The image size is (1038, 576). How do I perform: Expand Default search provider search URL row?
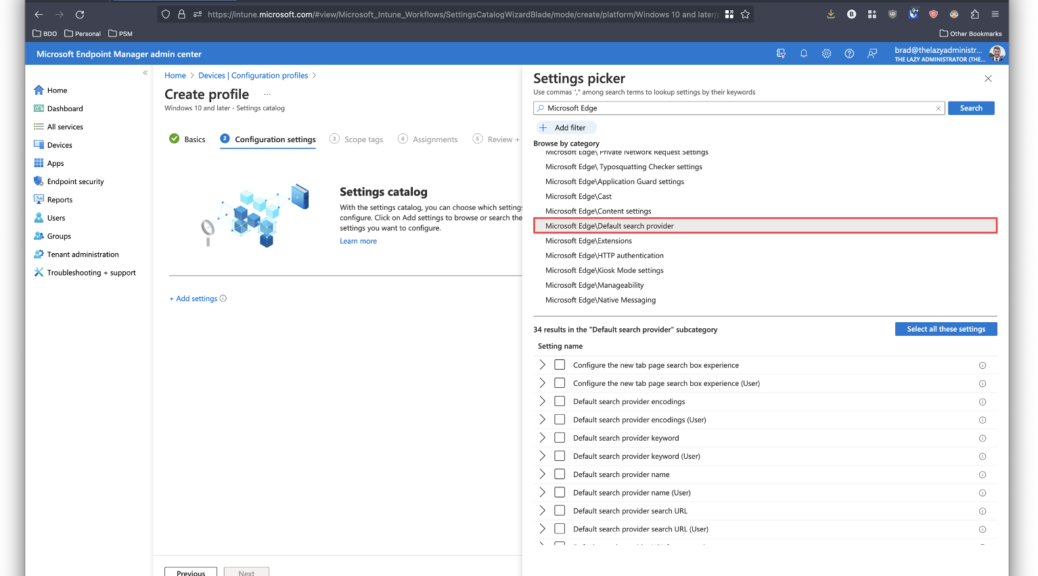(542, 510)
